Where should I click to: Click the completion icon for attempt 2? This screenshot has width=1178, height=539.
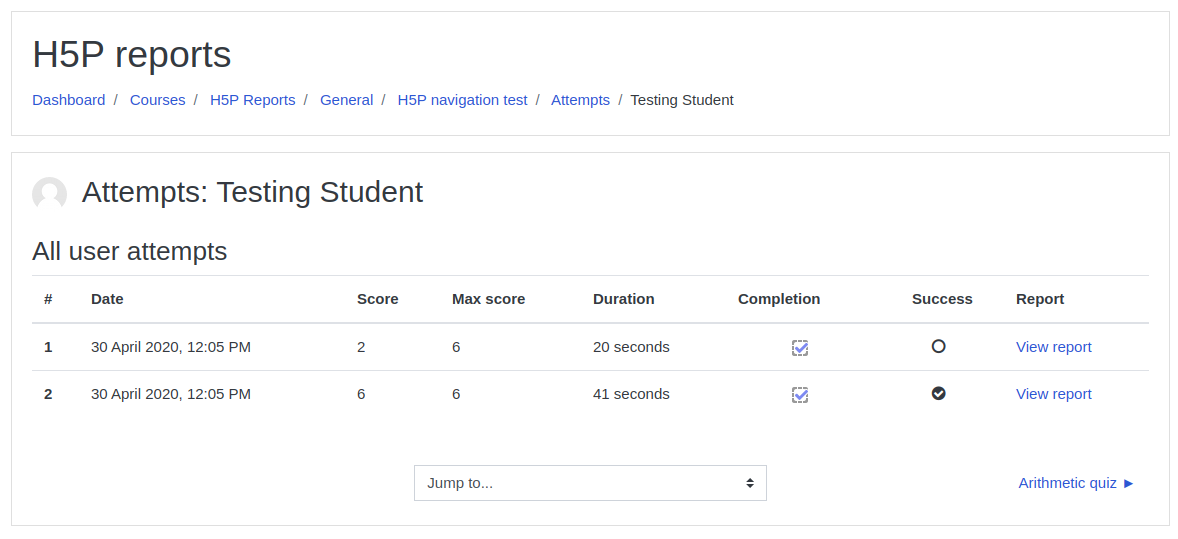click(x=800, y=395)
